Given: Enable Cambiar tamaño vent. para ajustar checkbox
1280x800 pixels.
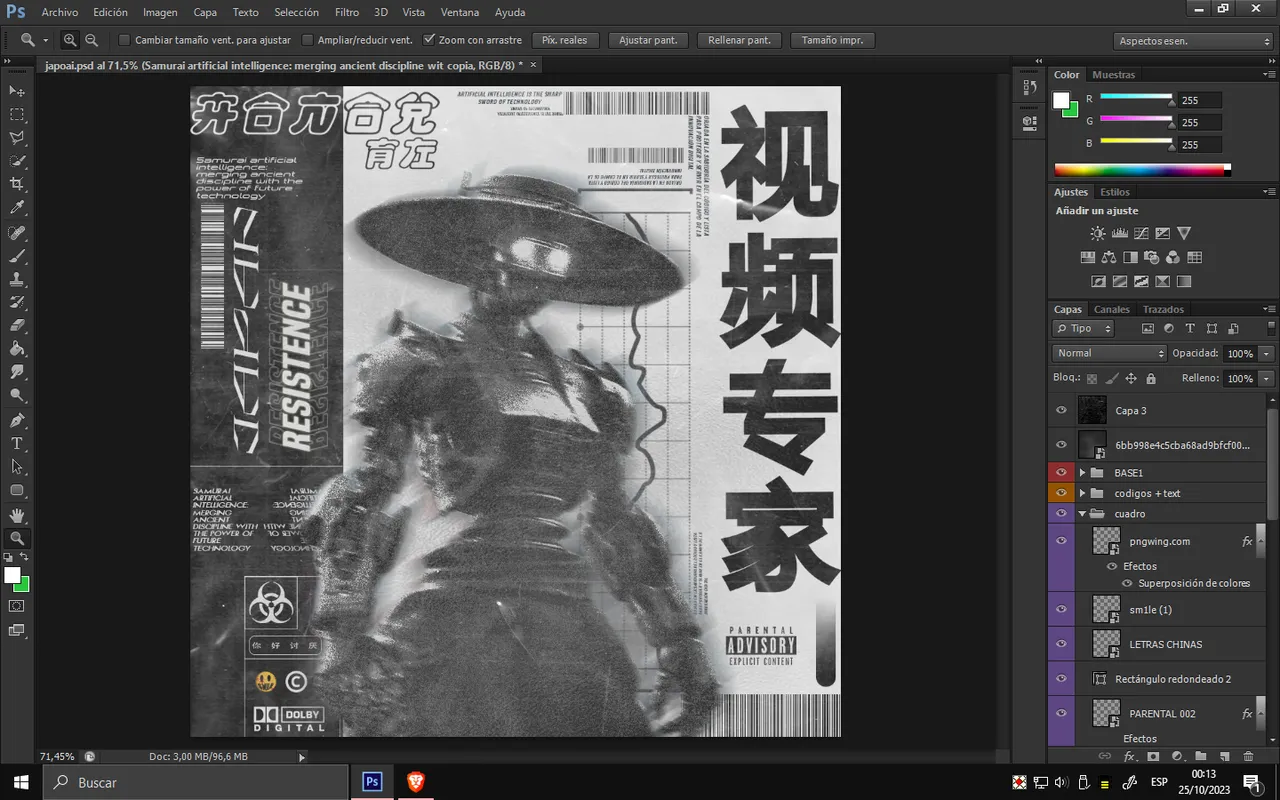Looking at the screenshot, I should [x=124, y=40].
